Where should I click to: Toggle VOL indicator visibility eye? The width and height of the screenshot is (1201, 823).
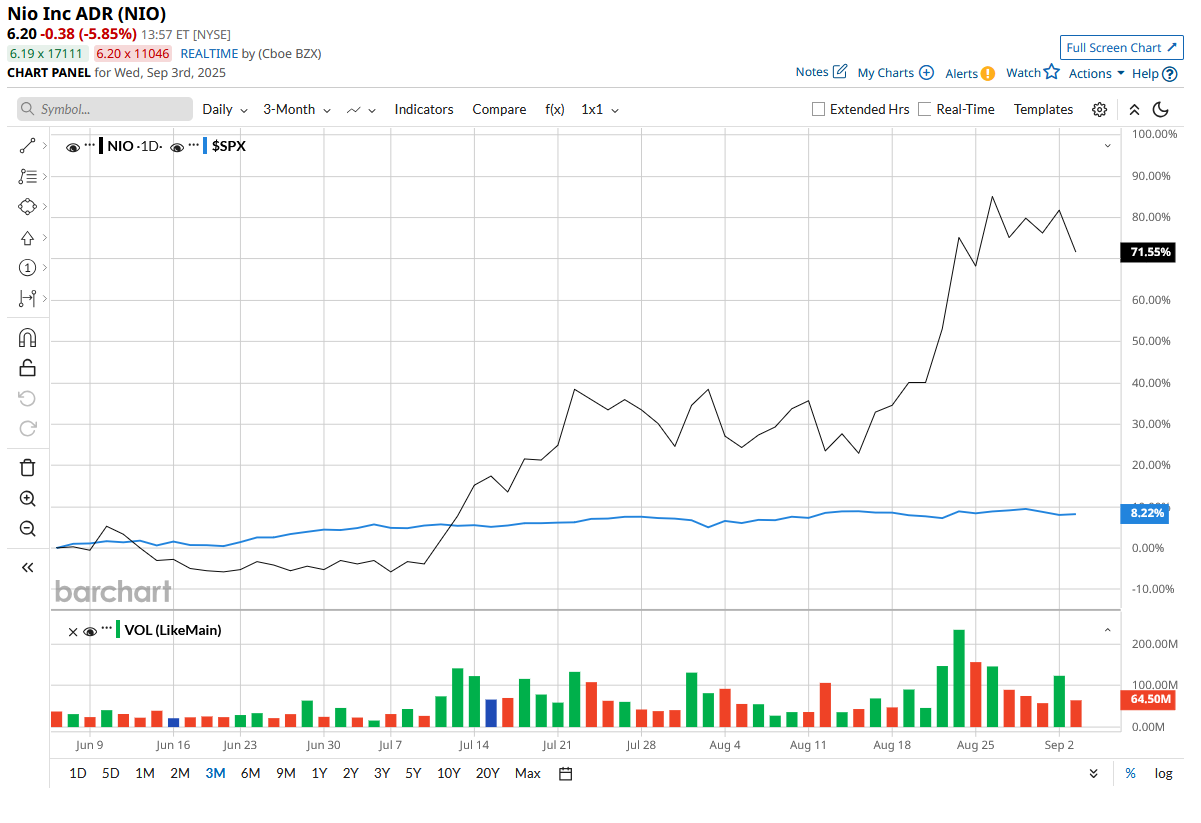point(90,631)
